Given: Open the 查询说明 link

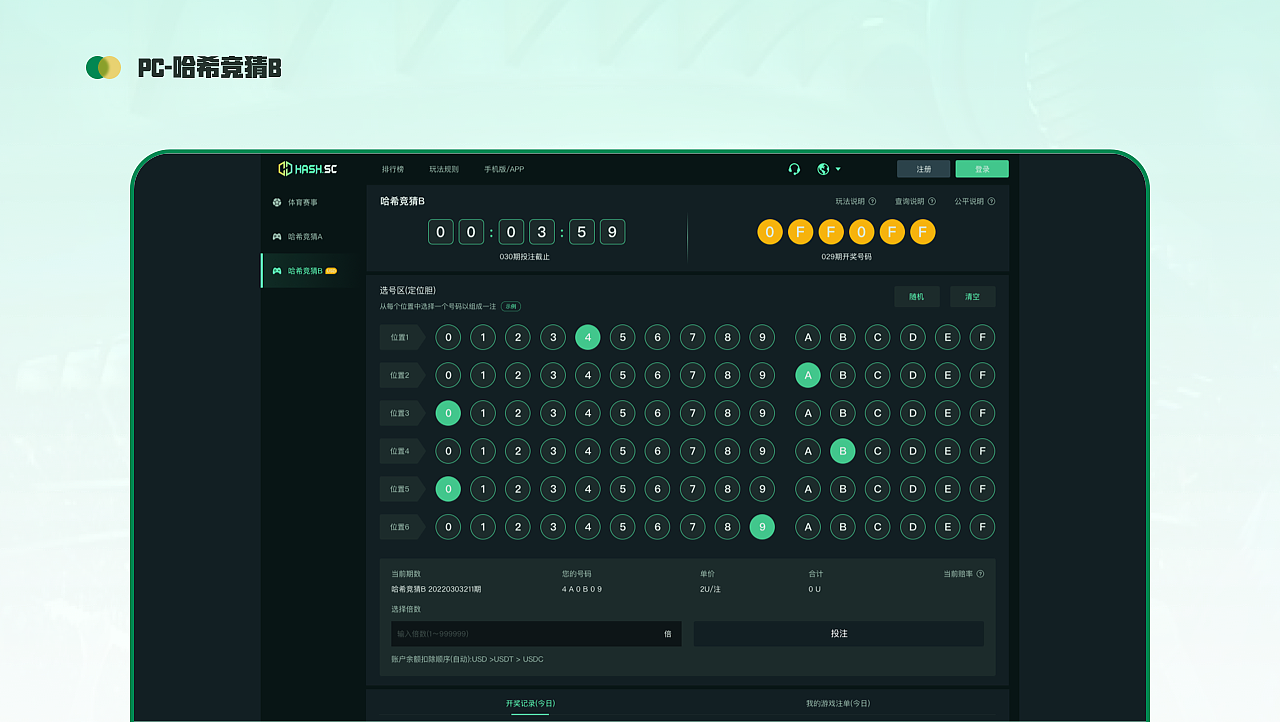Looking at the screenshot, I should (x=909, y=201).
